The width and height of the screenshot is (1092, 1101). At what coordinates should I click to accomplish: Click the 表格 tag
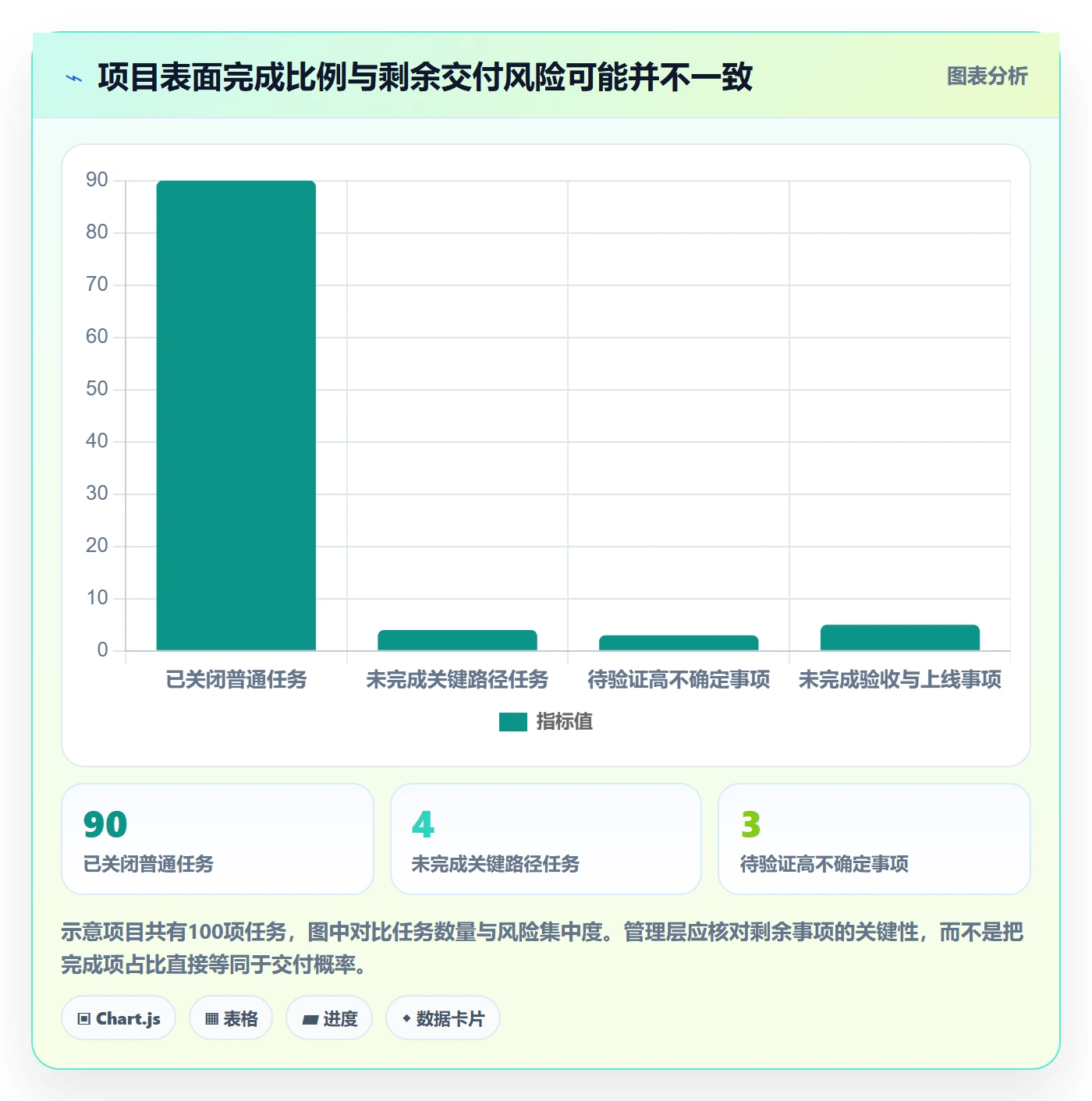(231, 1018)
